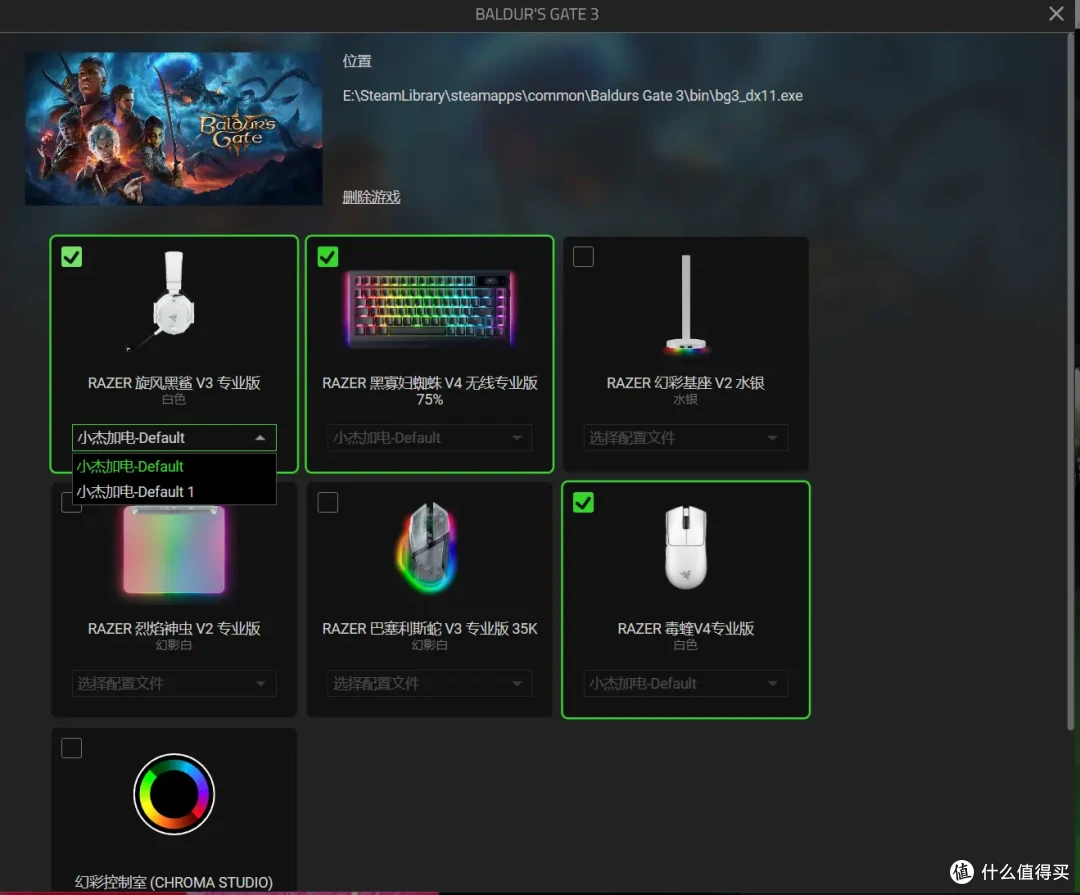This screenshot has height=895, width=1080.
Task: Click the RAZER 巴塞利斯蛇 V3 专业版 35K label
Action: click(429, 628)
